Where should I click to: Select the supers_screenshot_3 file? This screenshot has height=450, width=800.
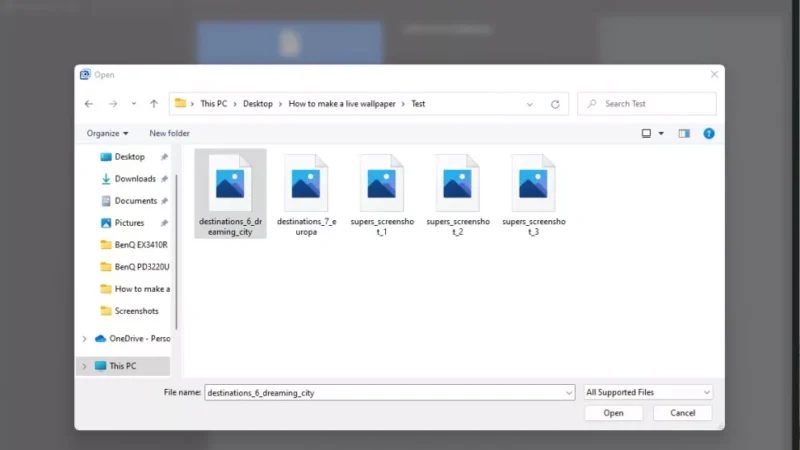point(534,195)
